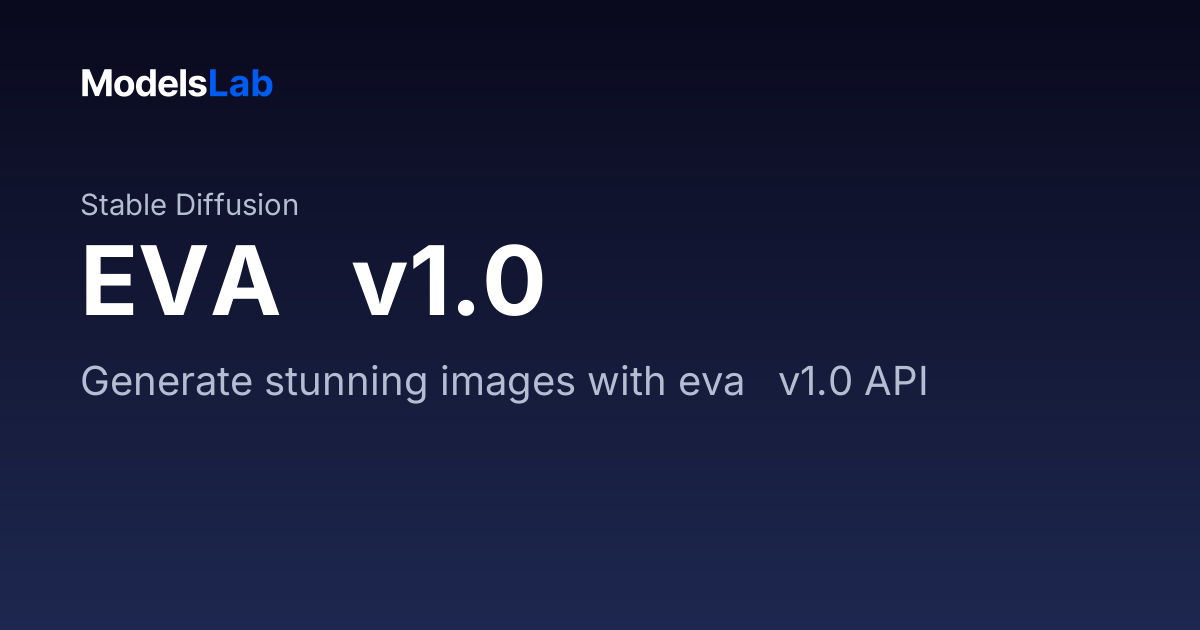The height and width of the screenshot is (630, 1200).
Task: Click the big "0" ending the heading
Action: (x=513, y=283)
